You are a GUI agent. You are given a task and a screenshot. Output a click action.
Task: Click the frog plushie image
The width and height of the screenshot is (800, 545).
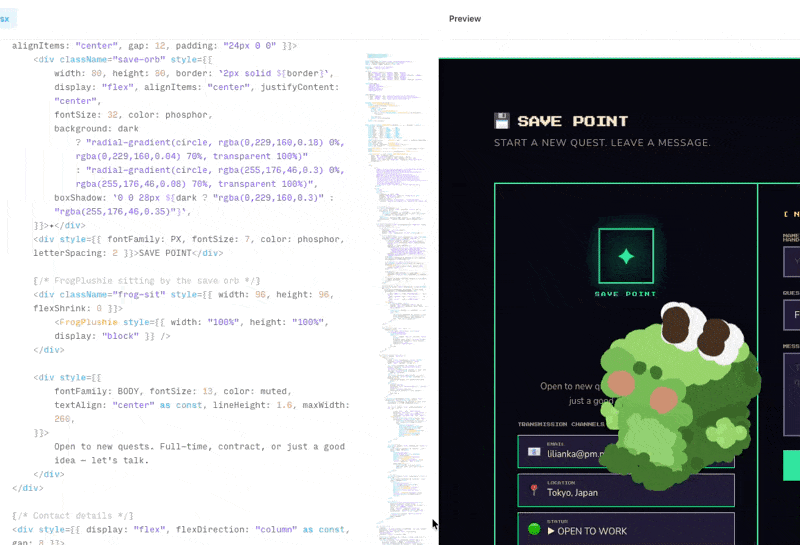pyautogui.click(x=680, y=395)
